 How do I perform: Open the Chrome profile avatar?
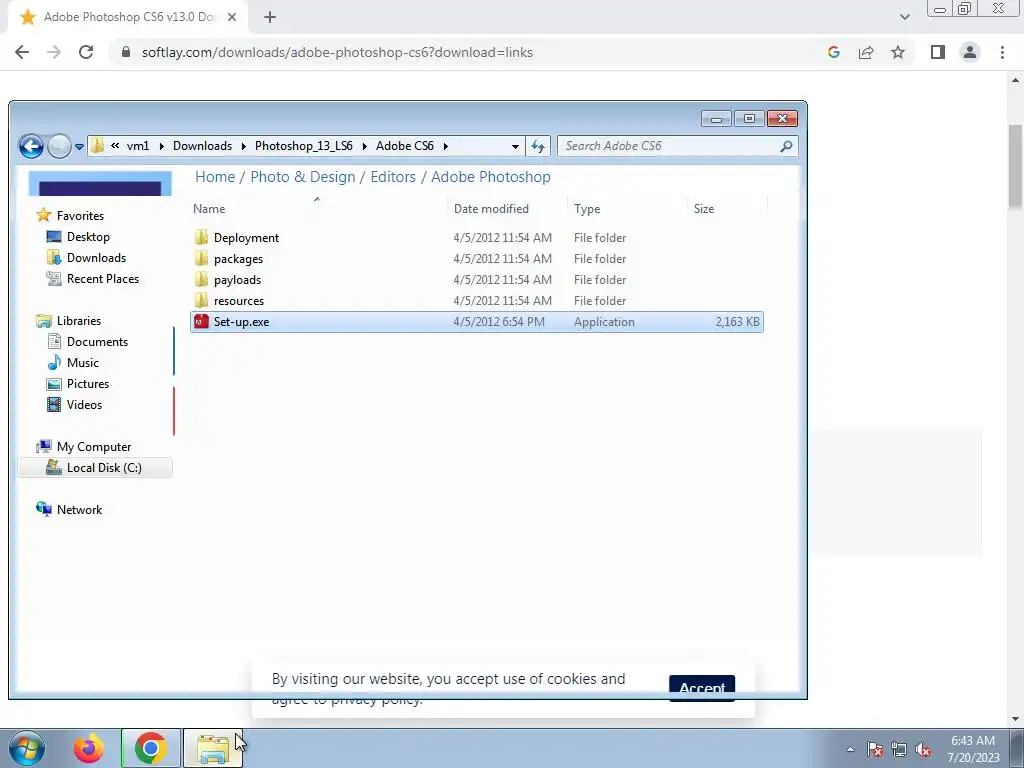(x=970, y=52)
